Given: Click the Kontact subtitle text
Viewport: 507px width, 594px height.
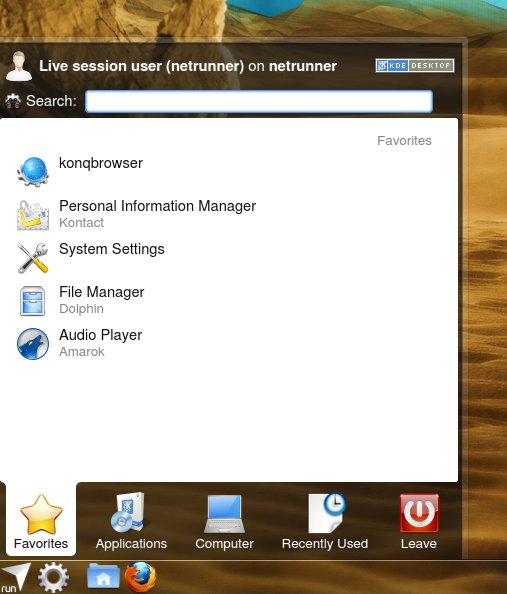Looking at the screenshot, I should pos(81,223).
